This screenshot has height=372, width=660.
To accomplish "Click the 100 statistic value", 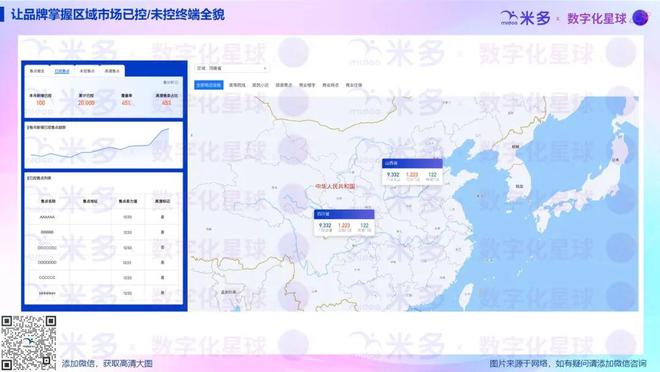I will coord(41,103).
